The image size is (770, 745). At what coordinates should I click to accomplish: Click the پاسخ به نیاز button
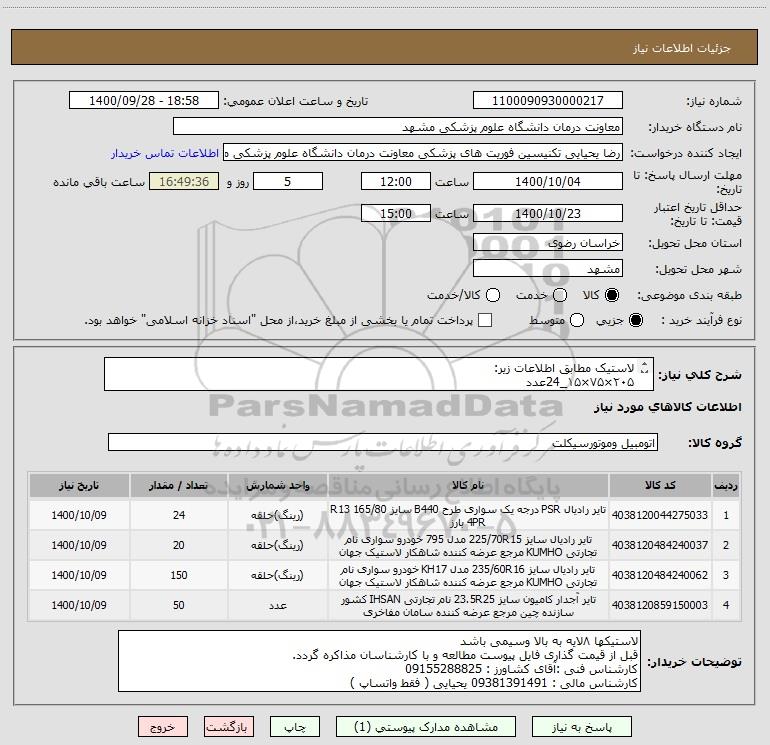pos(581,727)
